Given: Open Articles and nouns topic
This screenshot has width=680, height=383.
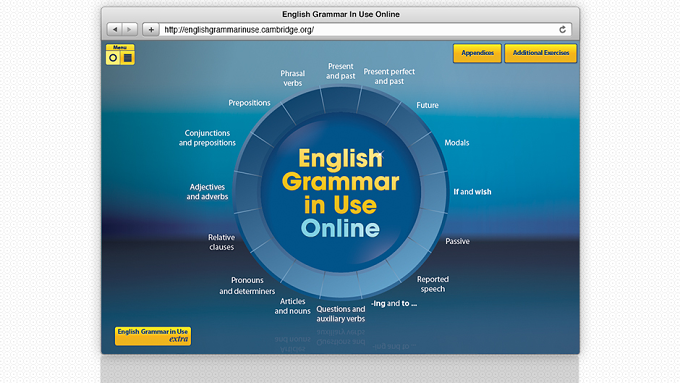Looking at the screenshot, I should (292, 306).
